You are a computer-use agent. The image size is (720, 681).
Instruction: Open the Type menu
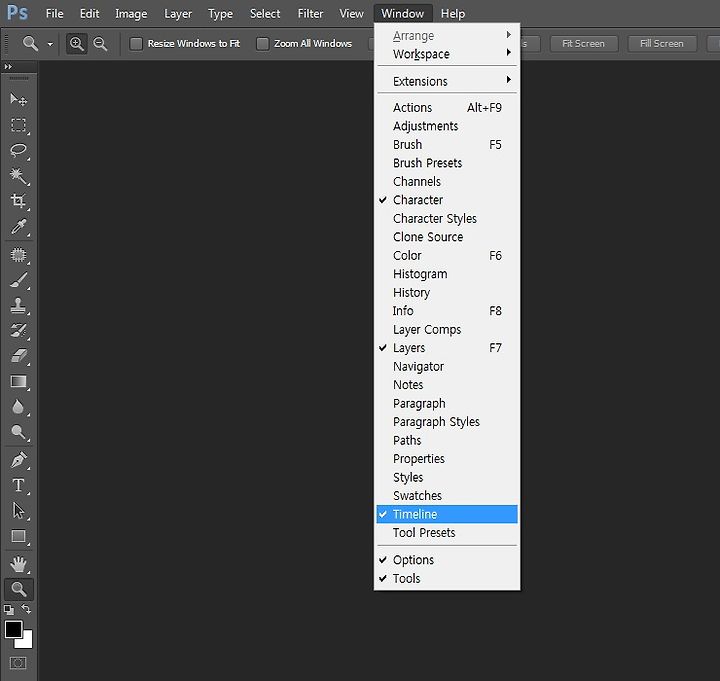tap(220, 14)
